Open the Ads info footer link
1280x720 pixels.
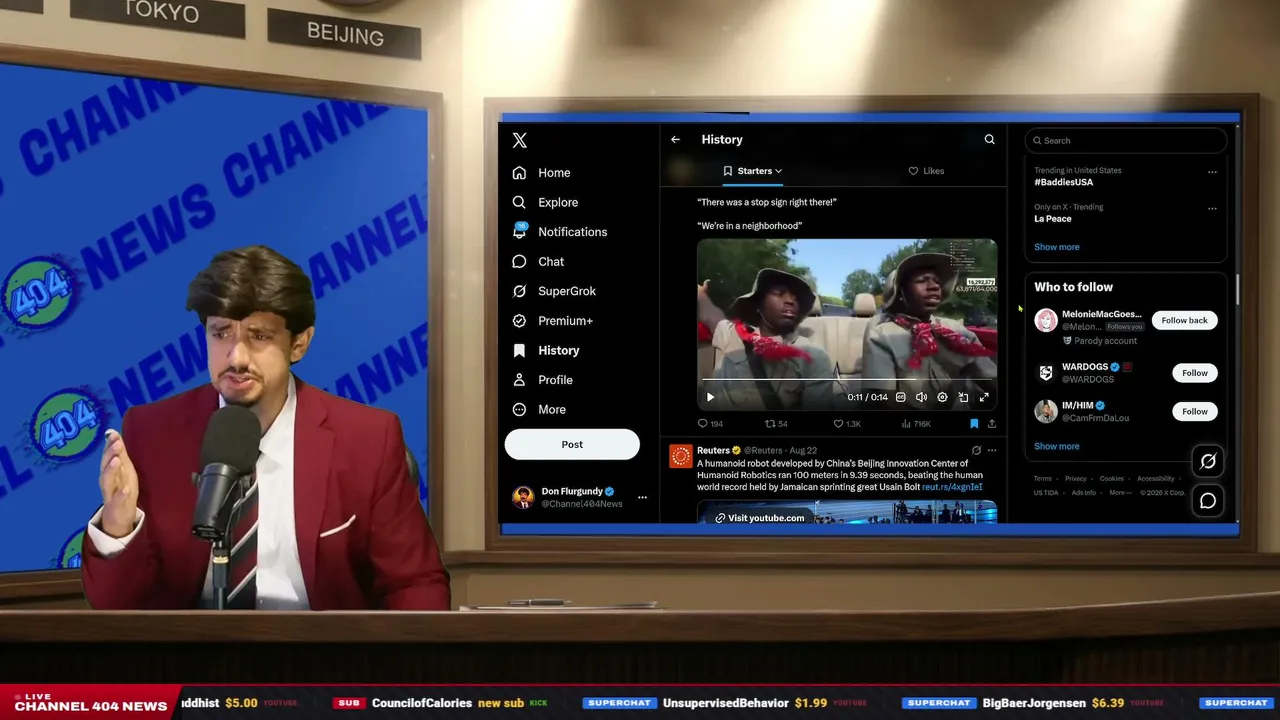point(1084,493)
